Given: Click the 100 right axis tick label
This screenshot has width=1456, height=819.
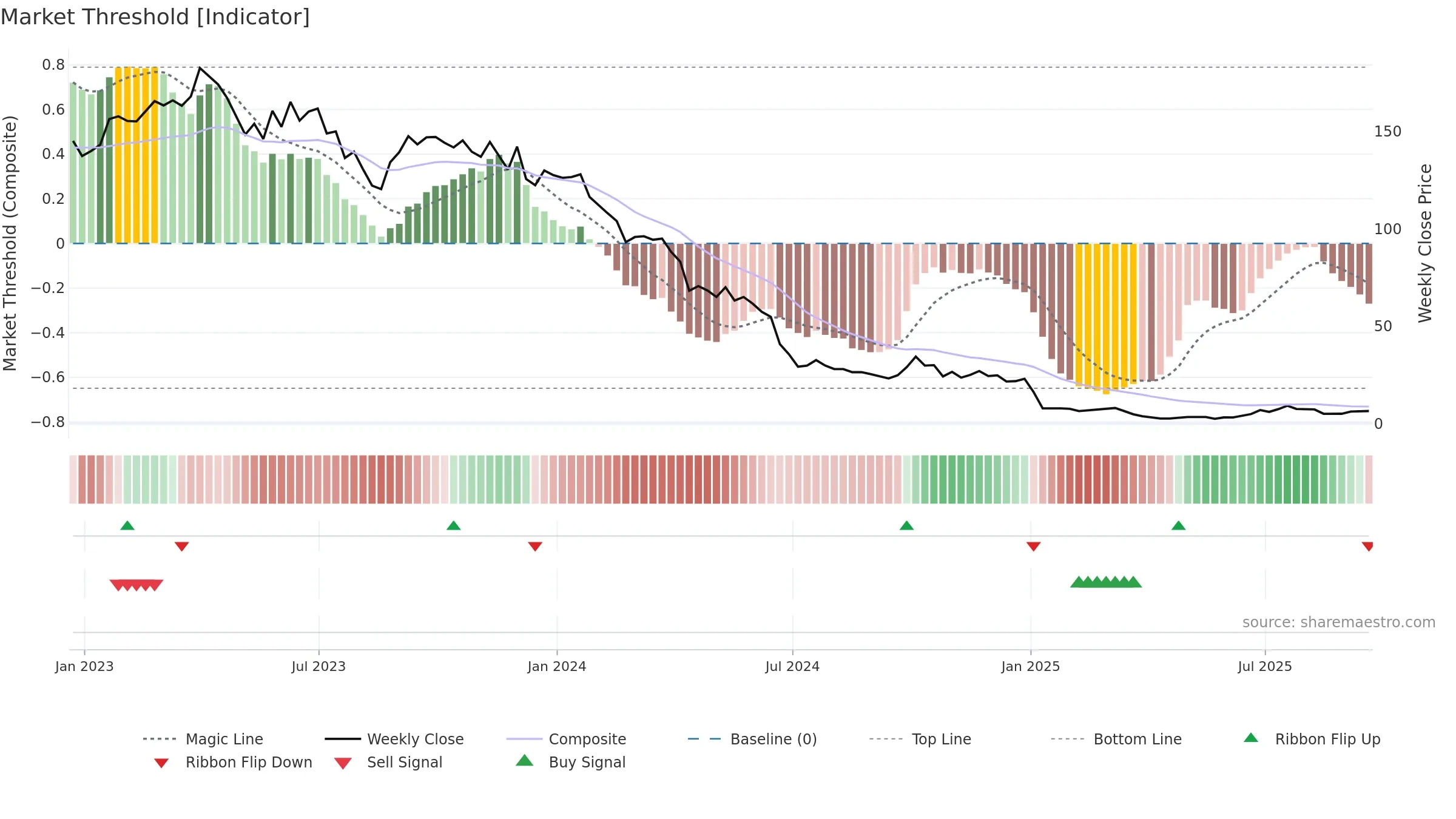Looking at the screenshot, I should (1388, 229).
